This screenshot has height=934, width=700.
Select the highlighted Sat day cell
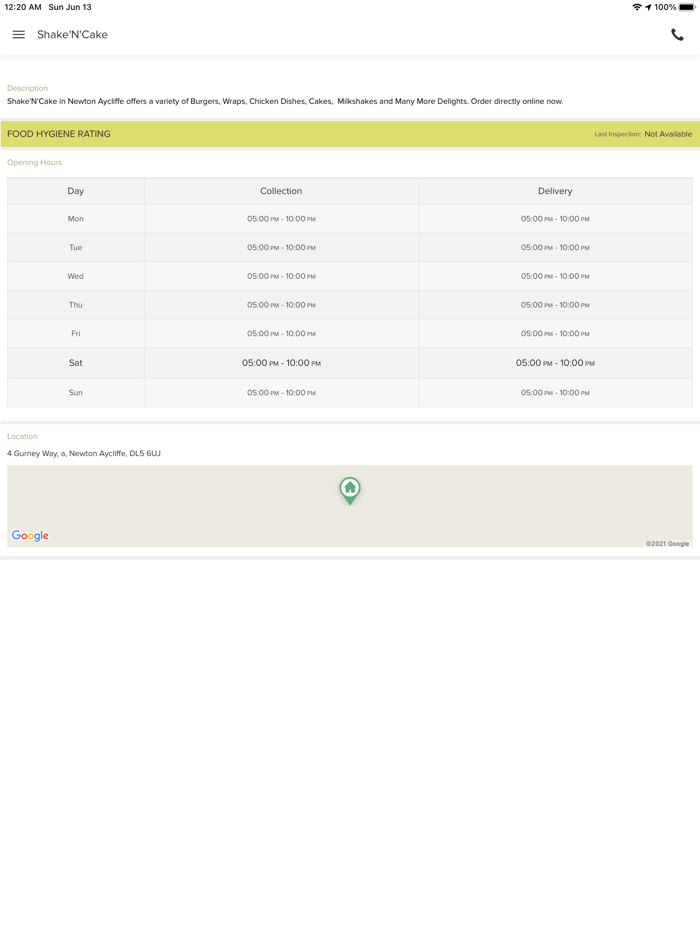click(76, 363)
